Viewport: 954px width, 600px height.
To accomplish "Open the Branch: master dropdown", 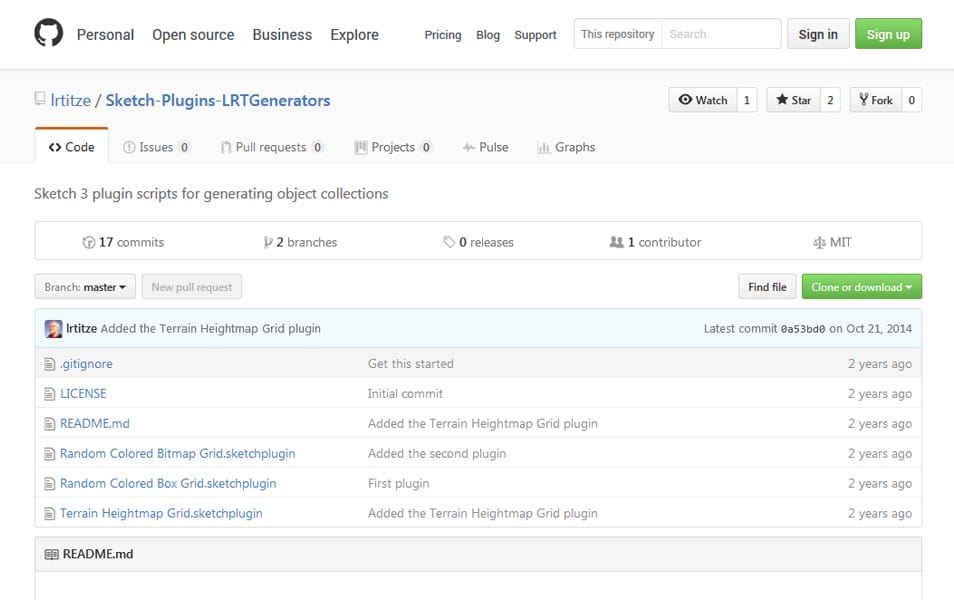I will tap(85, 287).
